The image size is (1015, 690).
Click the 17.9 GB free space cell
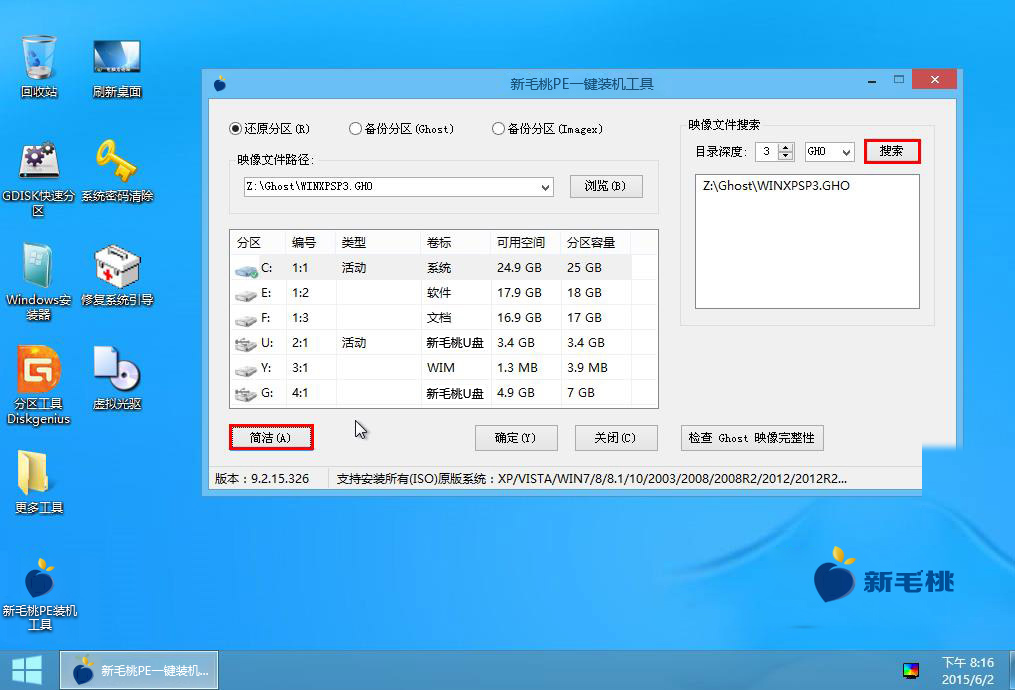519,293
